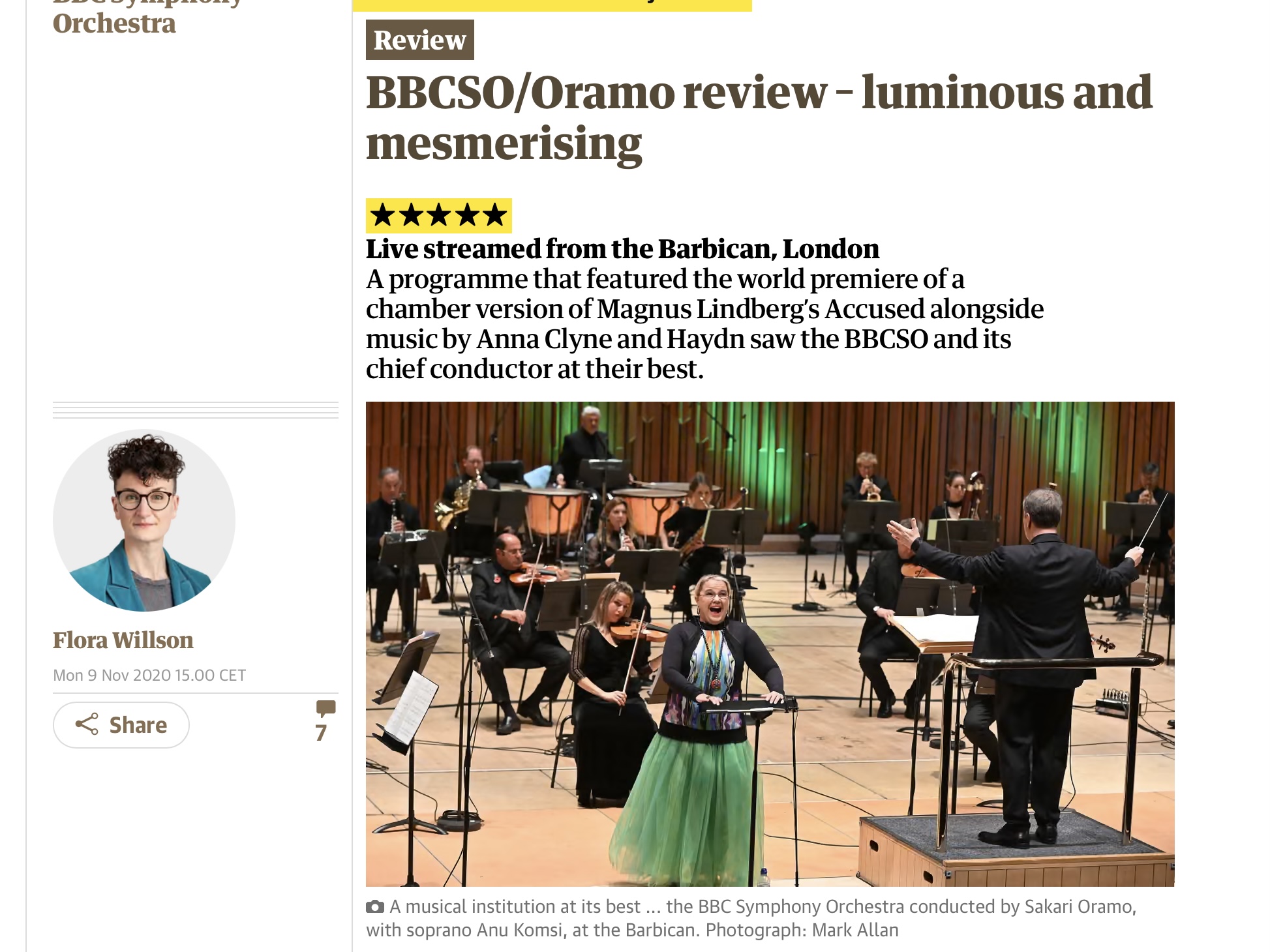Click the camera icon in photo caption
Viewport: 1270px width, 952px height.
point(375,907)
